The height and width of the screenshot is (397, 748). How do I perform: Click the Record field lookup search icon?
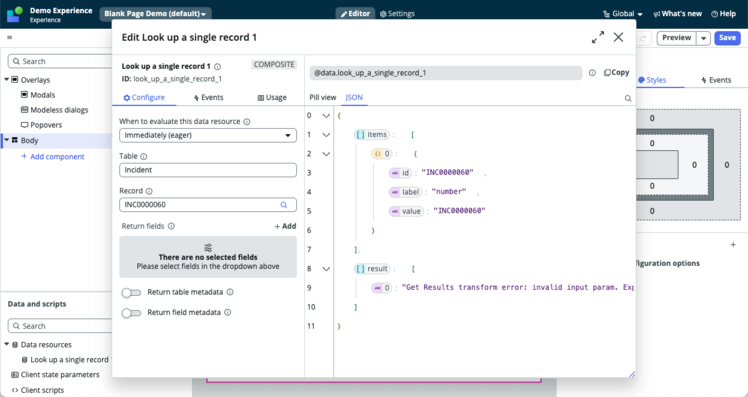[x=284, y=205]
